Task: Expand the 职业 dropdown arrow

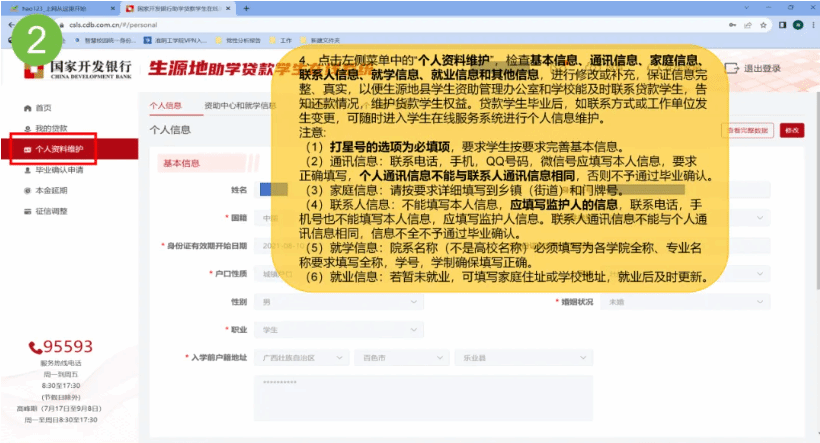Action: point(414,330)
